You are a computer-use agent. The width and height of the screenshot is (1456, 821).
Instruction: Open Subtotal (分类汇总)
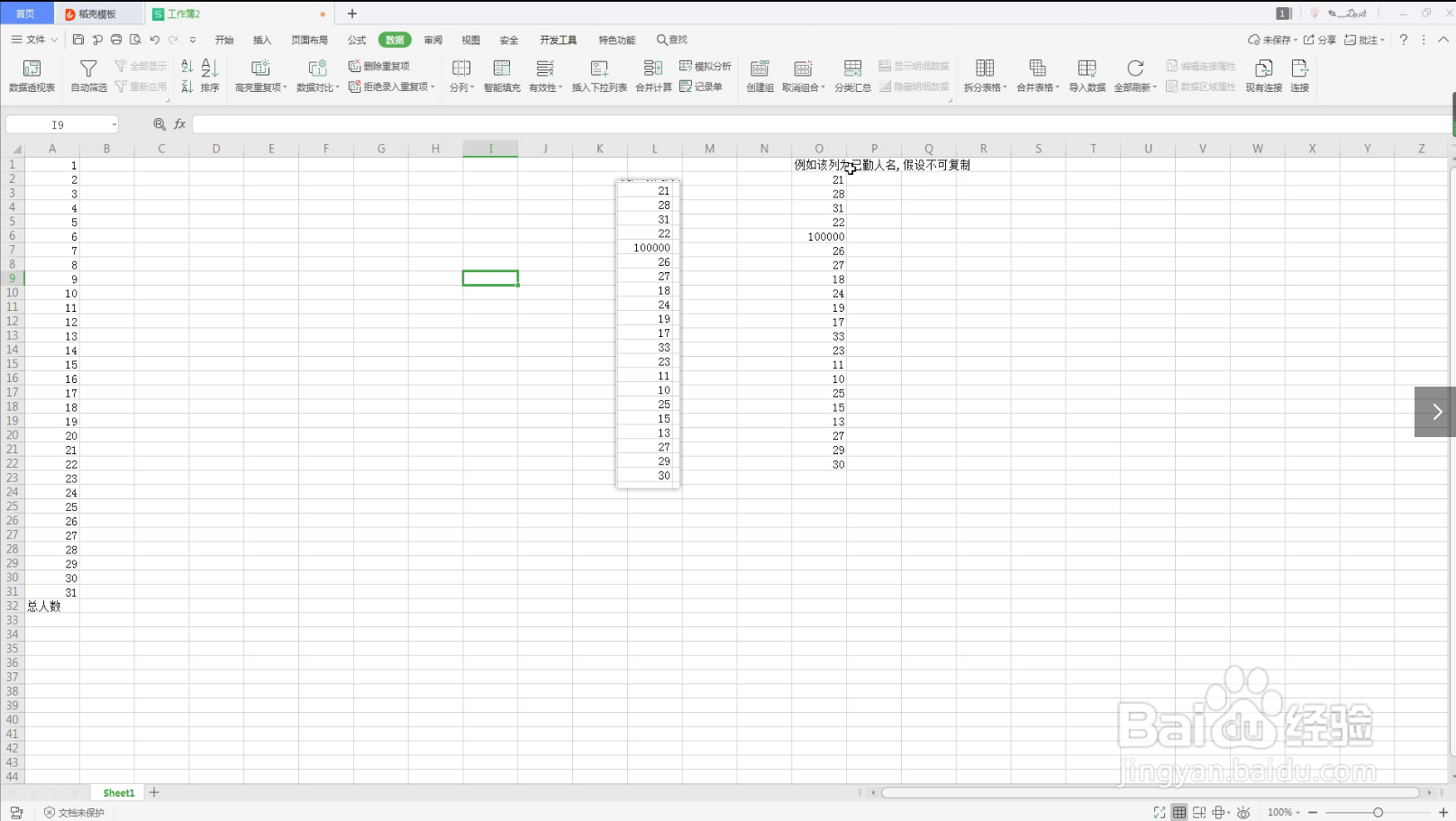(x=852, y=76)
